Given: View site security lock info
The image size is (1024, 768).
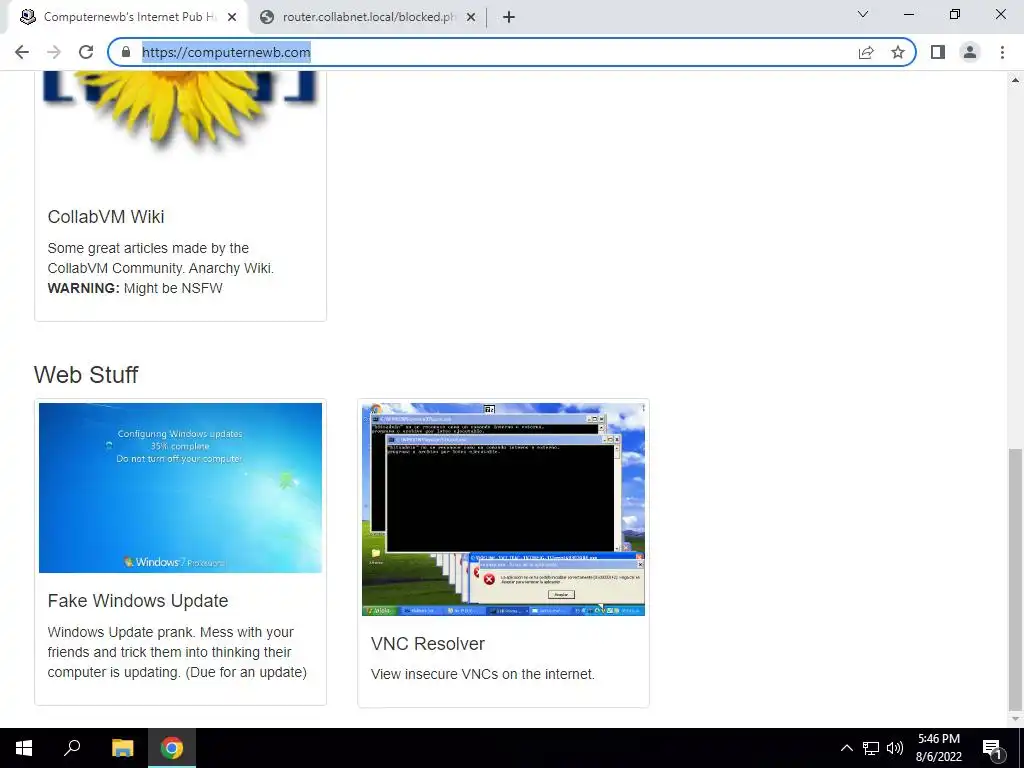Looking at the screenshot, I should click(x=126, y=52).
